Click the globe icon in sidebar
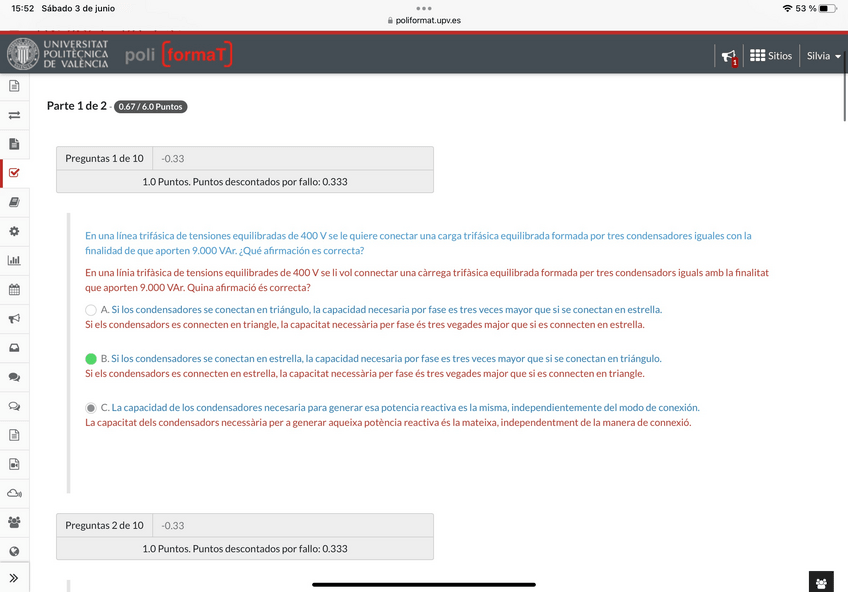The width and height of the screenshot is (848, 592). click(x=14, y=551)
